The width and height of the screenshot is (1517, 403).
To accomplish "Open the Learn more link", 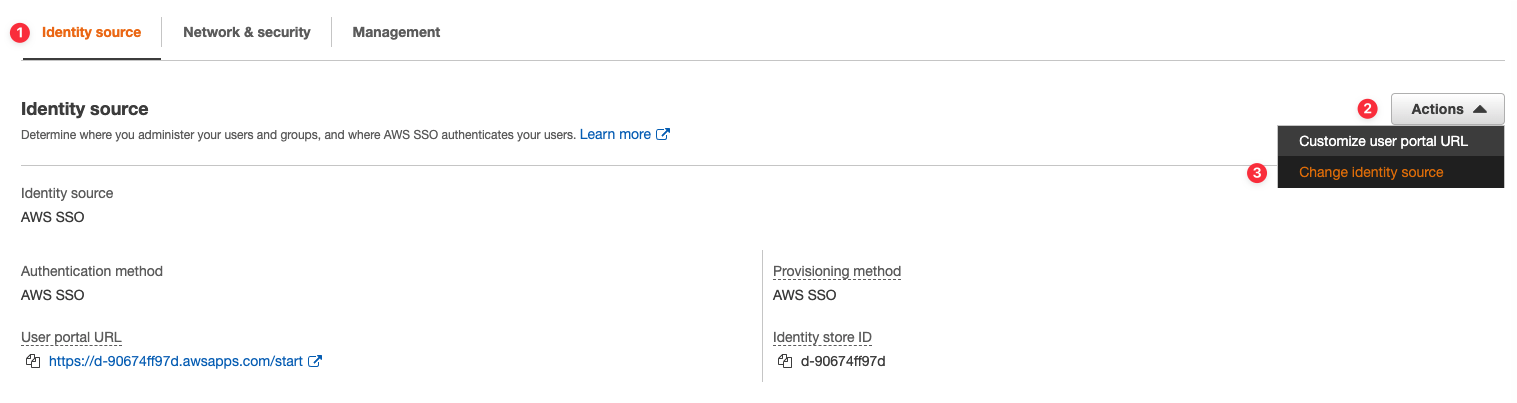I will [615, 134].
